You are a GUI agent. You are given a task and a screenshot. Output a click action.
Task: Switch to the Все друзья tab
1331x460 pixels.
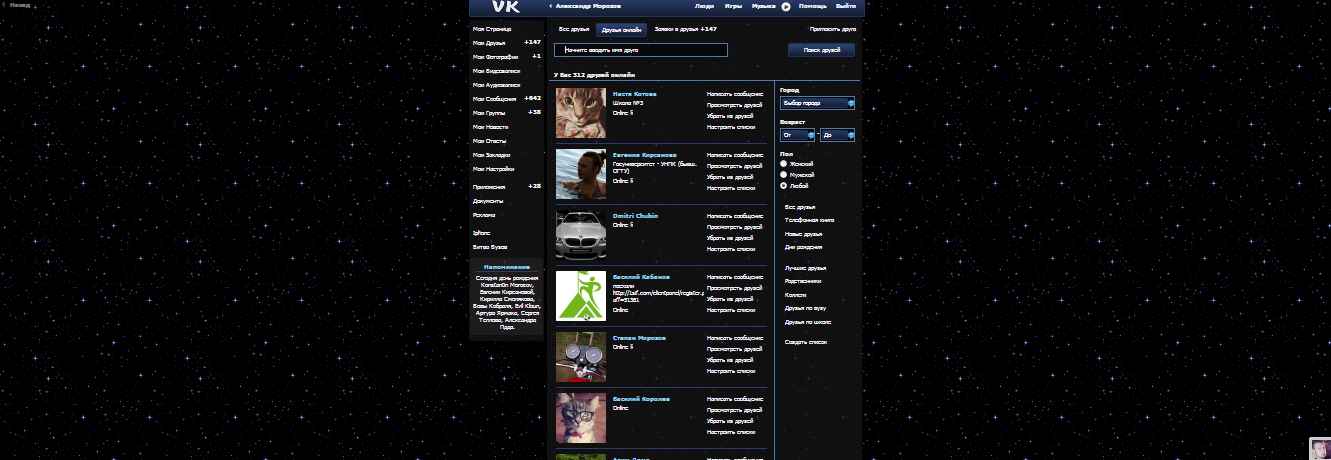(x=574, y=29)
